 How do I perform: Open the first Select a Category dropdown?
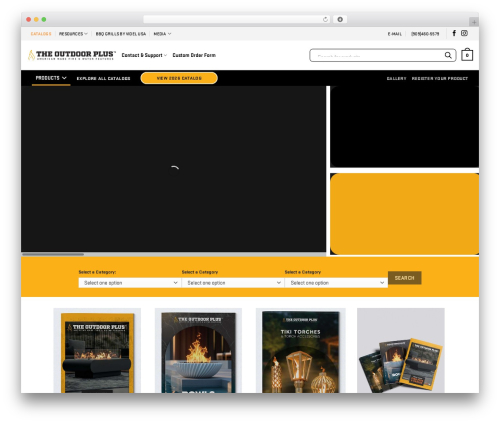pos(130,283)
